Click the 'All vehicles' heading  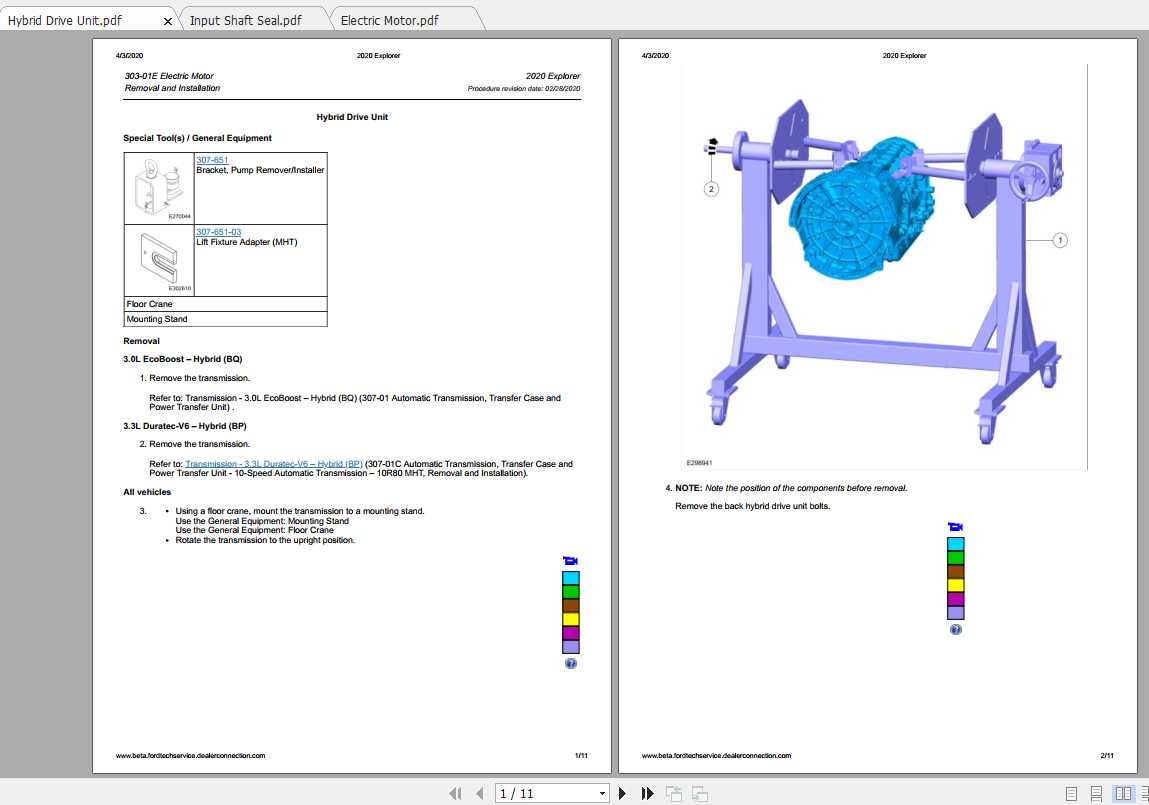pos(147,492)
